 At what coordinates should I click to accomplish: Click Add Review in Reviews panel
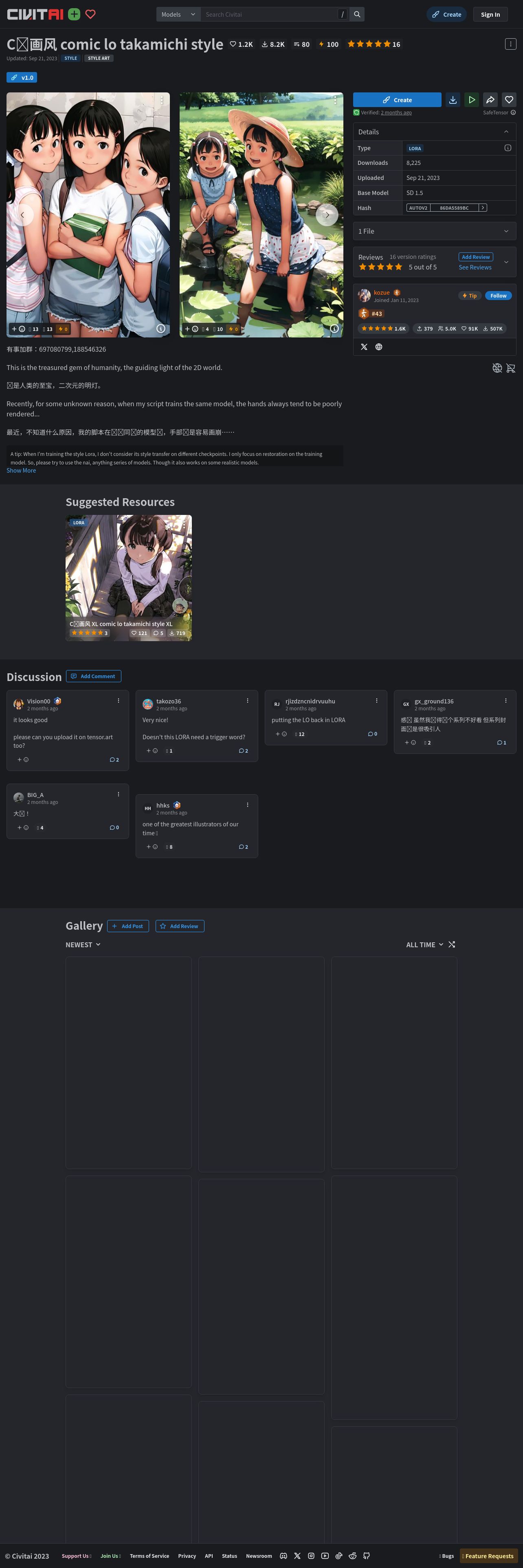(x=475, y=257)
